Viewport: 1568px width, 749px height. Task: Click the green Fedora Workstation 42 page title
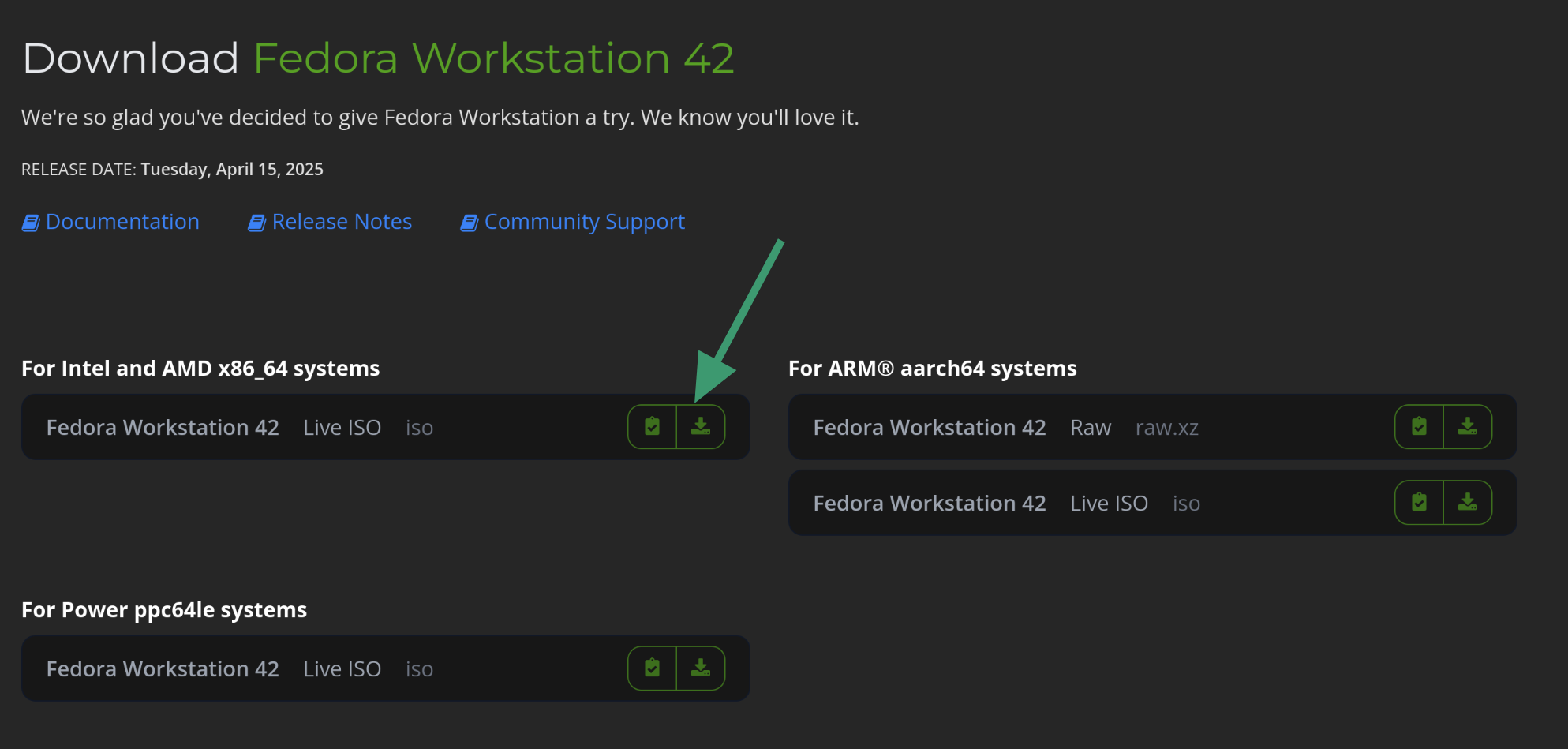[493, 58]
